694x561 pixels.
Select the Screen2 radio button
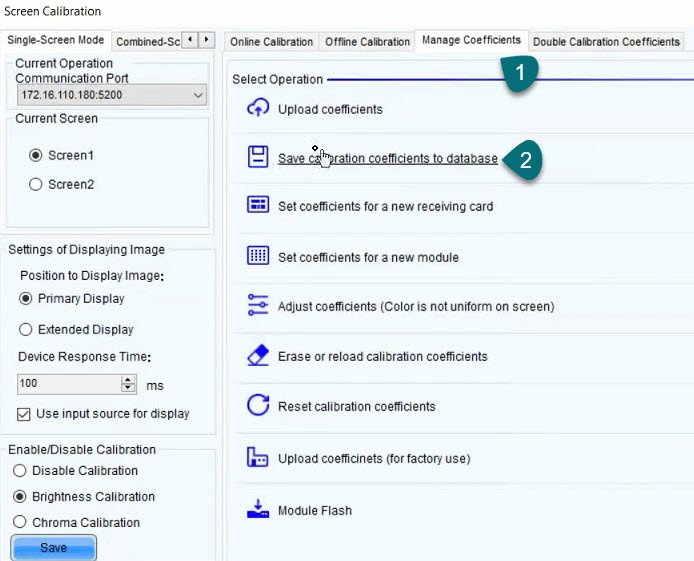tap(36, 184)
